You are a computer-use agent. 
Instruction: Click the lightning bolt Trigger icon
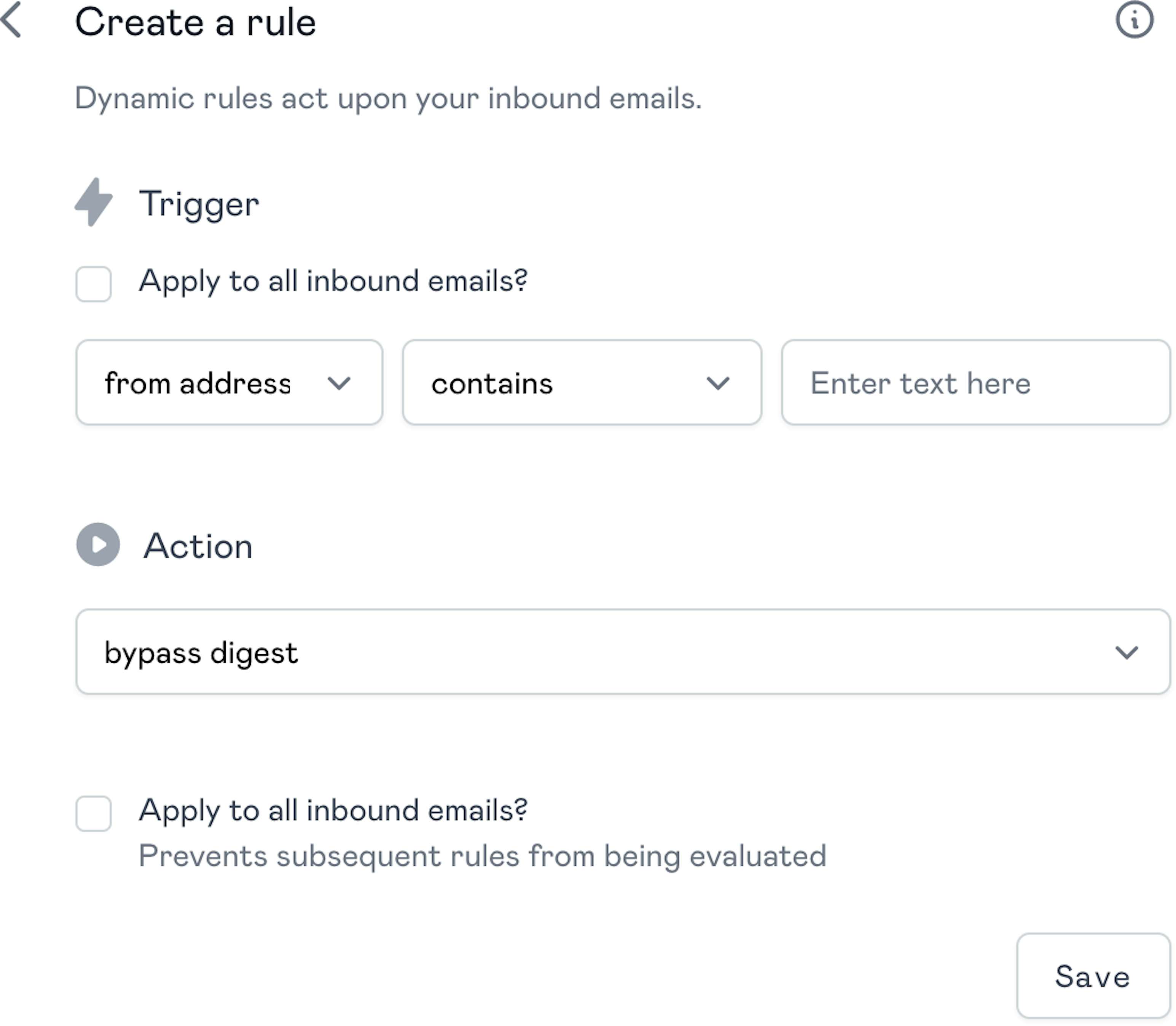pos(94,202)
